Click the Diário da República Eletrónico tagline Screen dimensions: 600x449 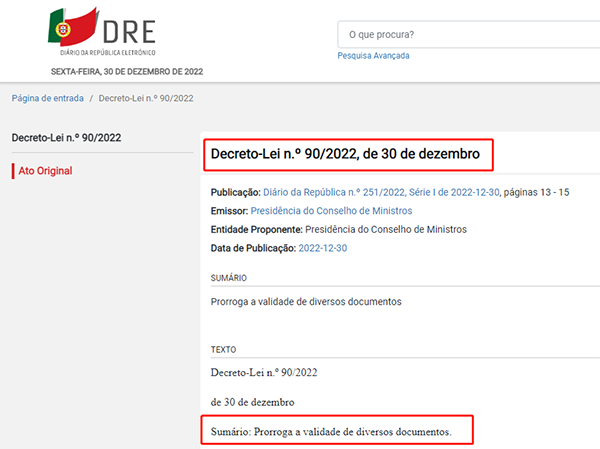click(x=108, y=52)
